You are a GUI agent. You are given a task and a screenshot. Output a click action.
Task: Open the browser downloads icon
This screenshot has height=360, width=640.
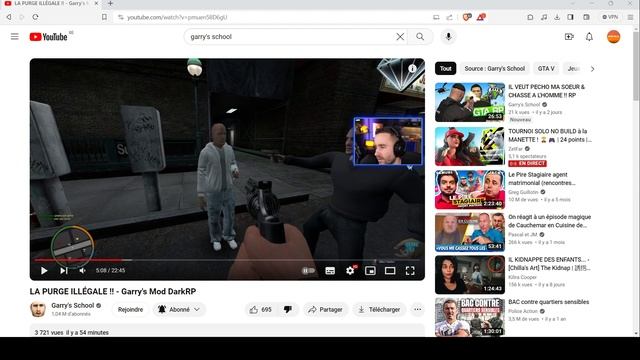coord(557,17)
